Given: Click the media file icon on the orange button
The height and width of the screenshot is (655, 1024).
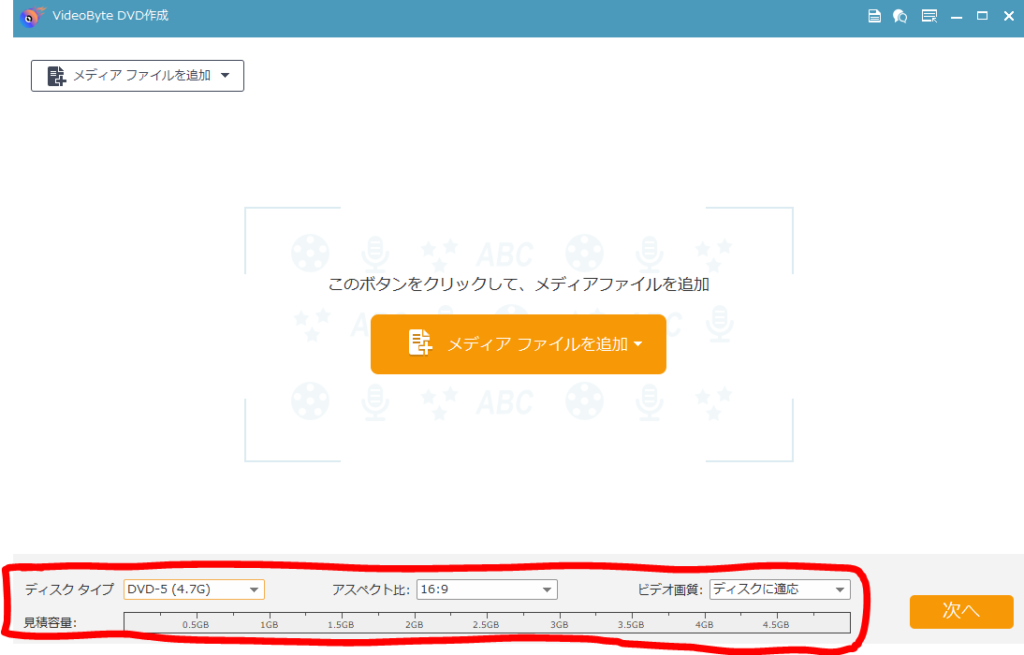Looking at the screenshot, I should tap(421, 344).
